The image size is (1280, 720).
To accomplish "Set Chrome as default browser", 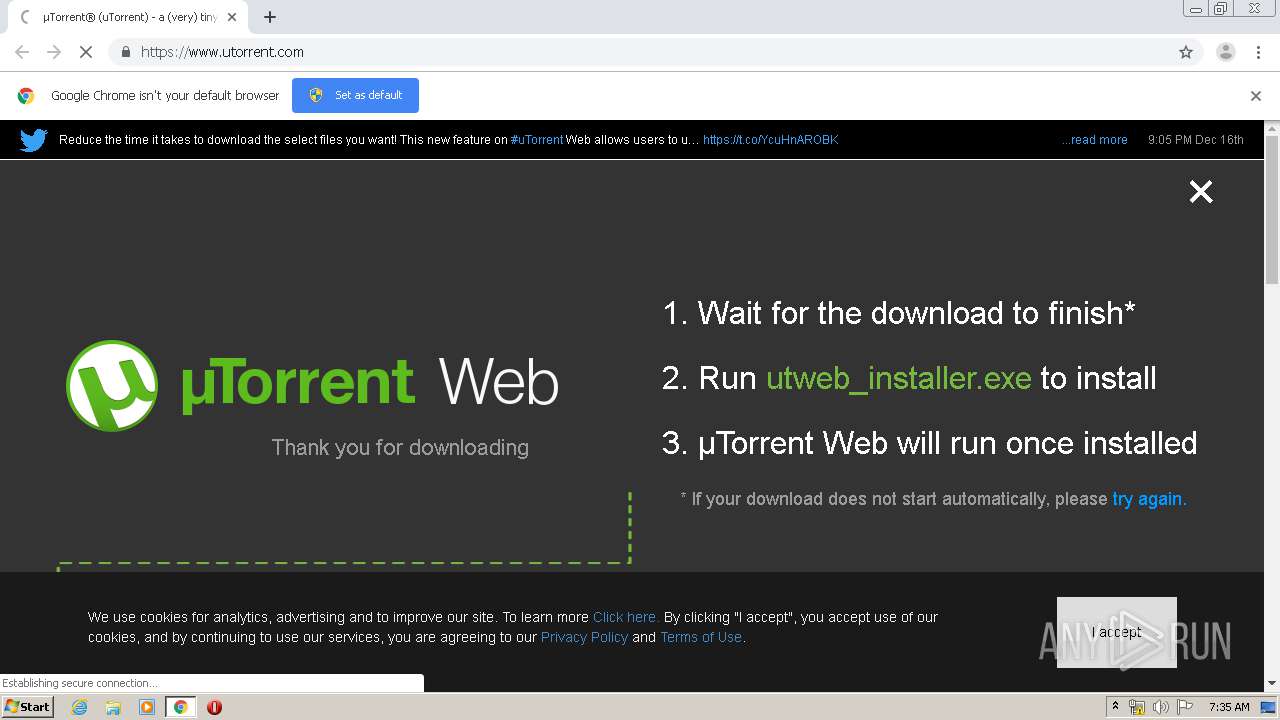I will point(355,95).
